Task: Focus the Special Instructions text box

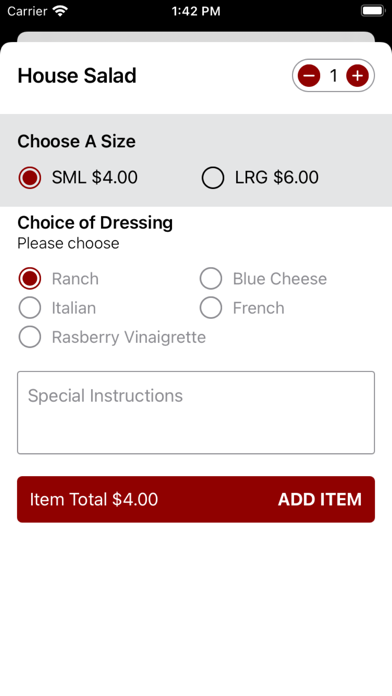Action: pos(196,413)
